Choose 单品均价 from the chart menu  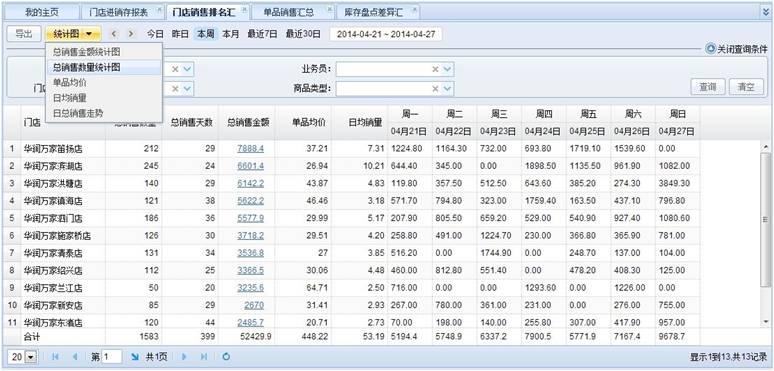104,82
